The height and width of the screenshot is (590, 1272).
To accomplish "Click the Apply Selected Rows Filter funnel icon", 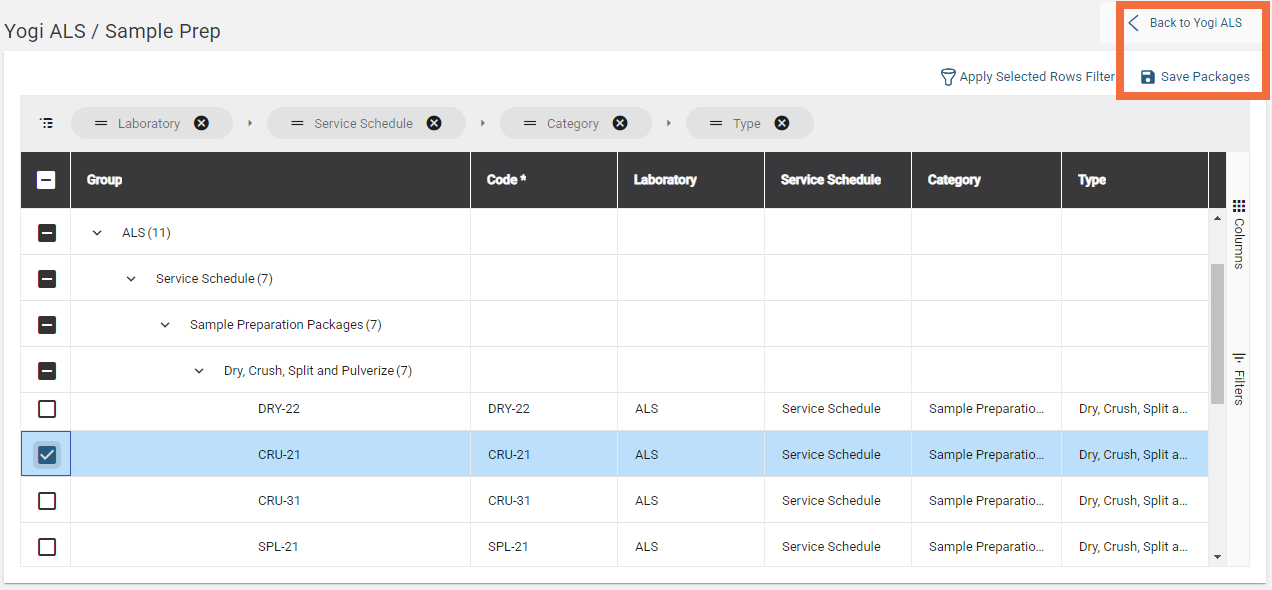I will 948,77.
